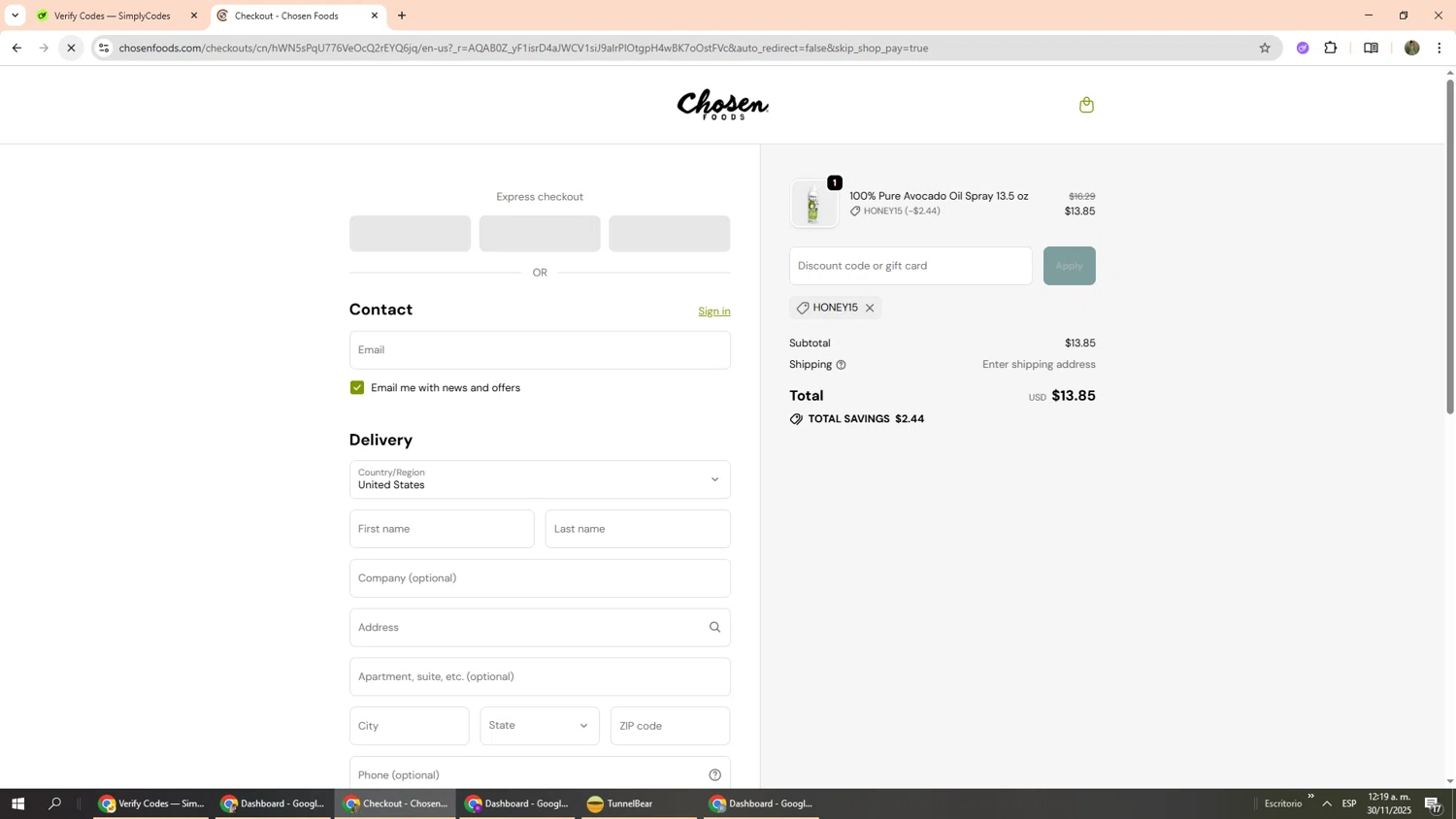Click the Apply discount button
The image size is (1456, 819).
pos(1069,266)
